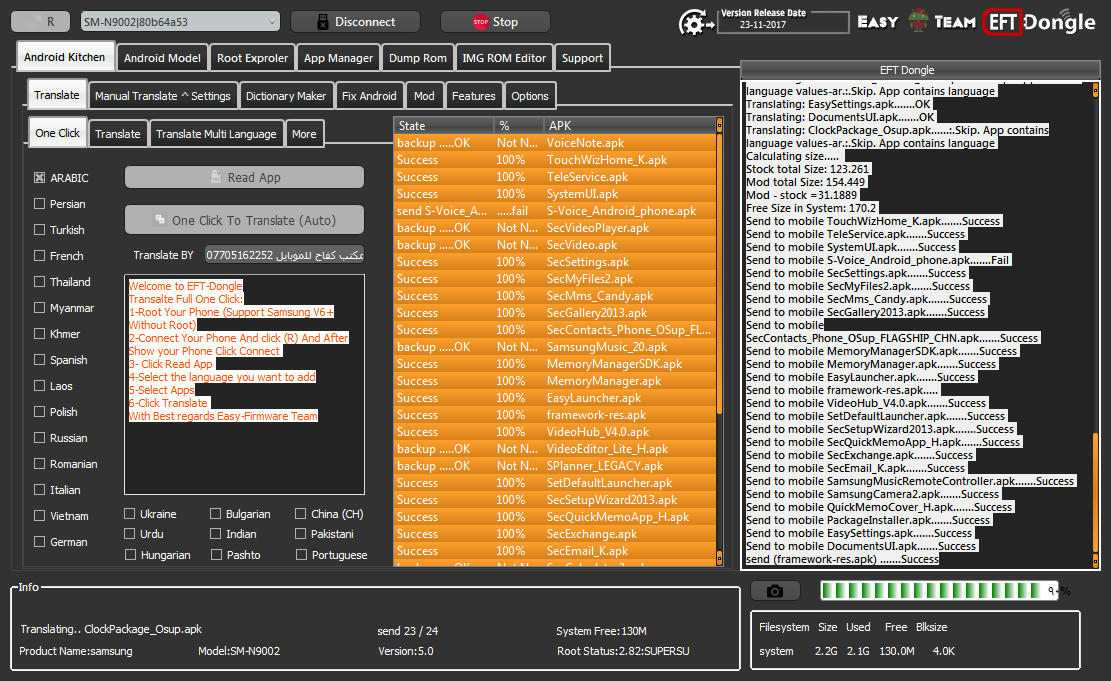The height and width of the screenshot is (681, 1111).
Task: Open the SM-N9002 device dropdown
Action: pyautogui.click(x=180, y=22)
